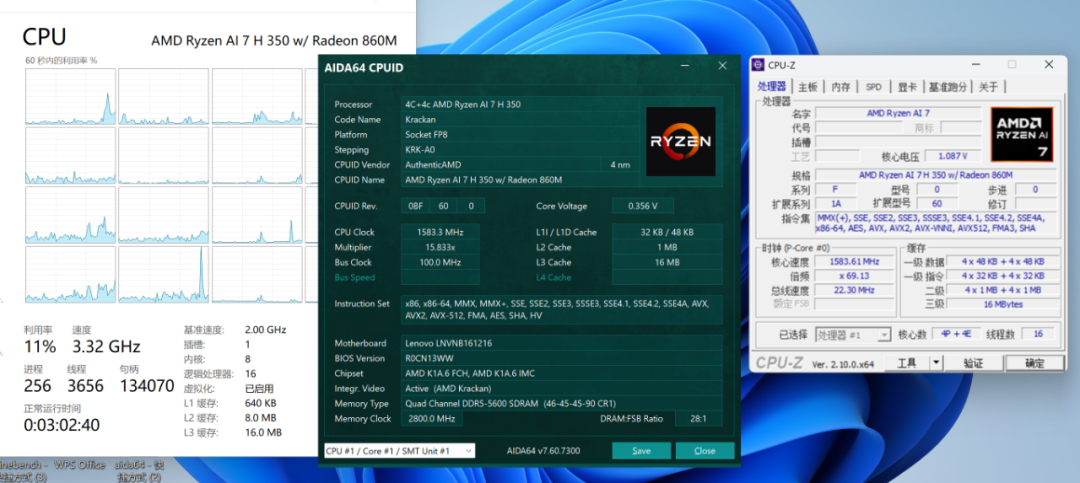Click the Multiplier value 15.833x
Screen dimensions: 1080x483
(x=440, y=247)
